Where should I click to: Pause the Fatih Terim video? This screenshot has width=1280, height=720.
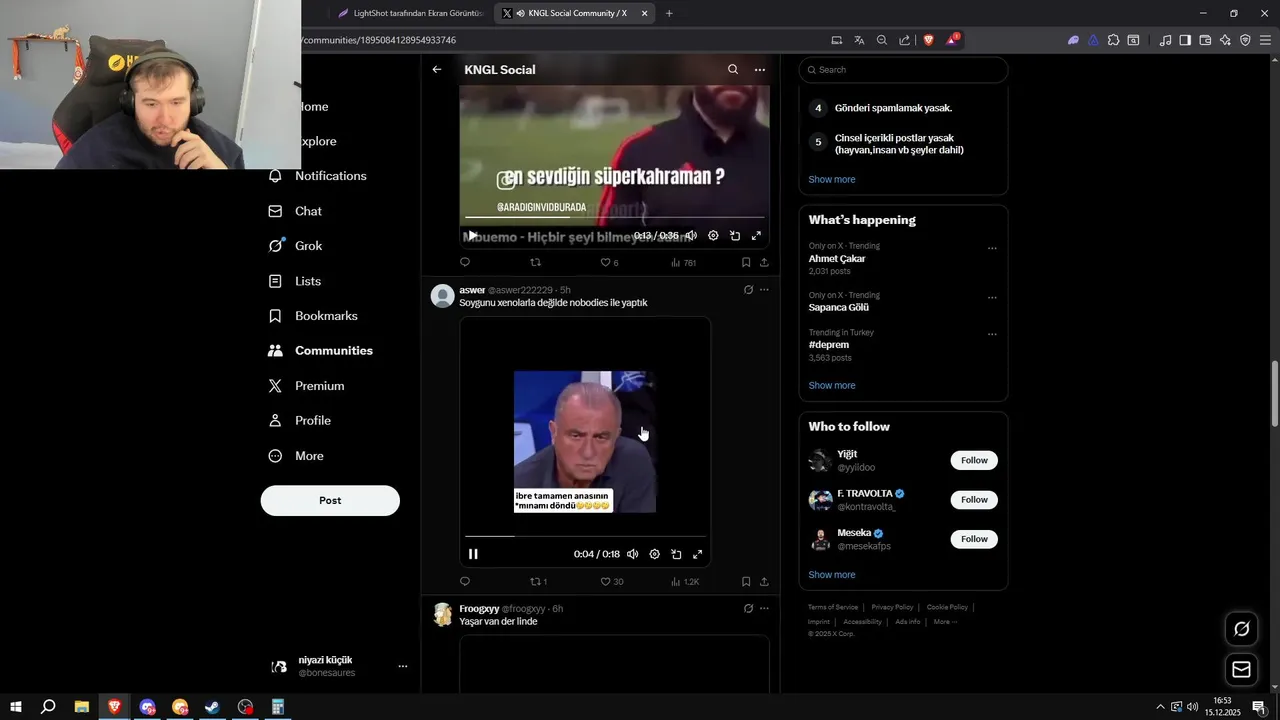[x=473, y=554]
